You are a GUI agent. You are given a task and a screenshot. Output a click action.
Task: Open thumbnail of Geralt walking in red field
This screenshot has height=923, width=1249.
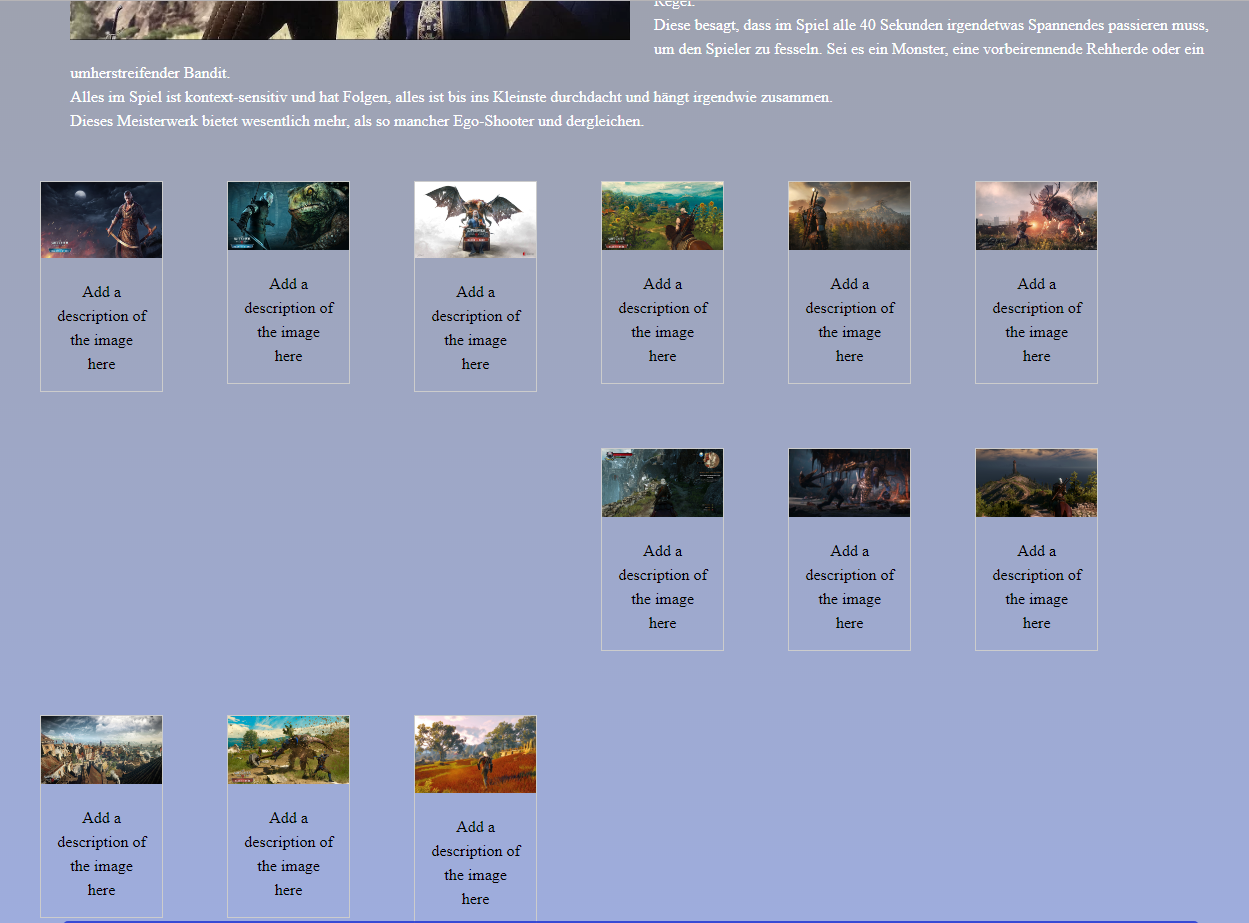475,754
